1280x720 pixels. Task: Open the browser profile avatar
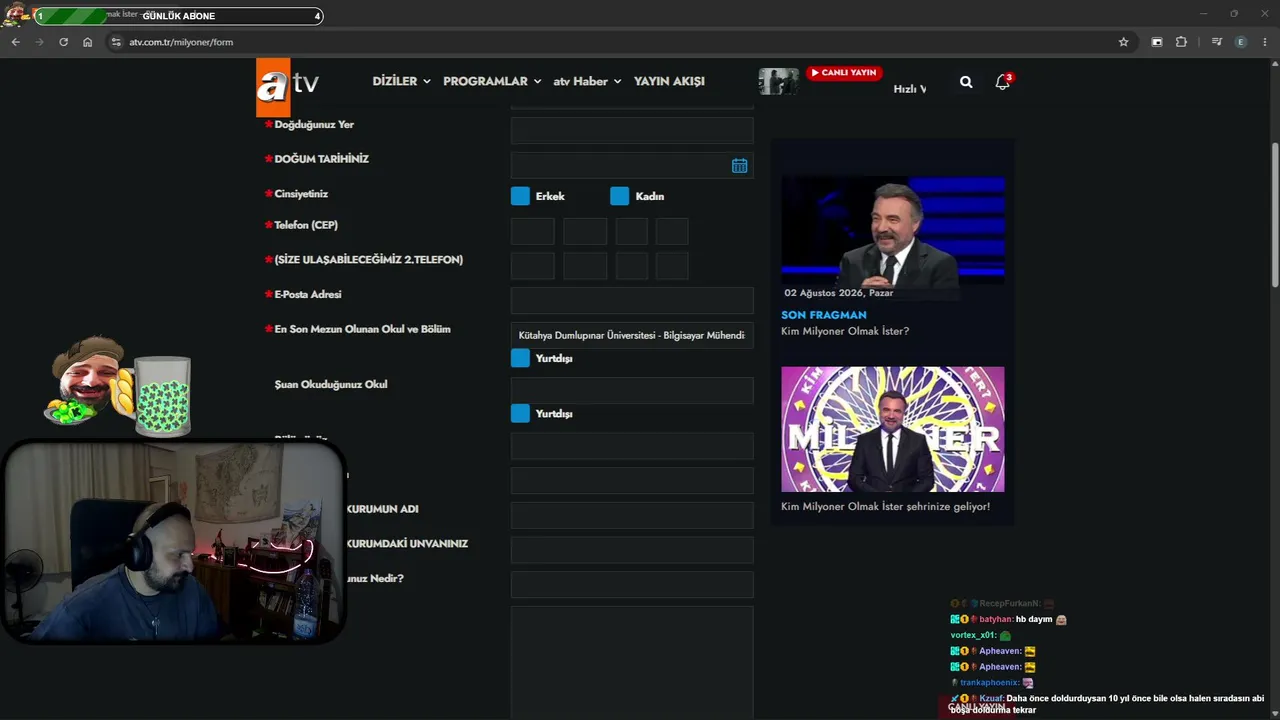pyautogui.click(x=1241, y=42)
